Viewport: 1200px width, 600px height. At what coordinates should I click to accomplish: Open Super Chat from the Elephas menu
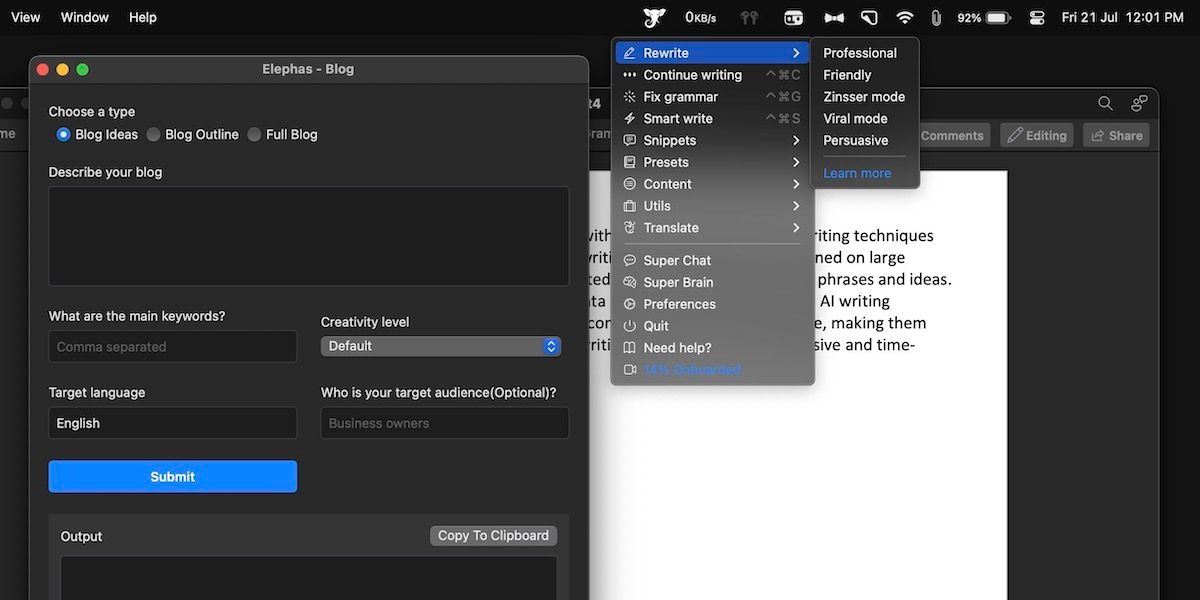677,260
